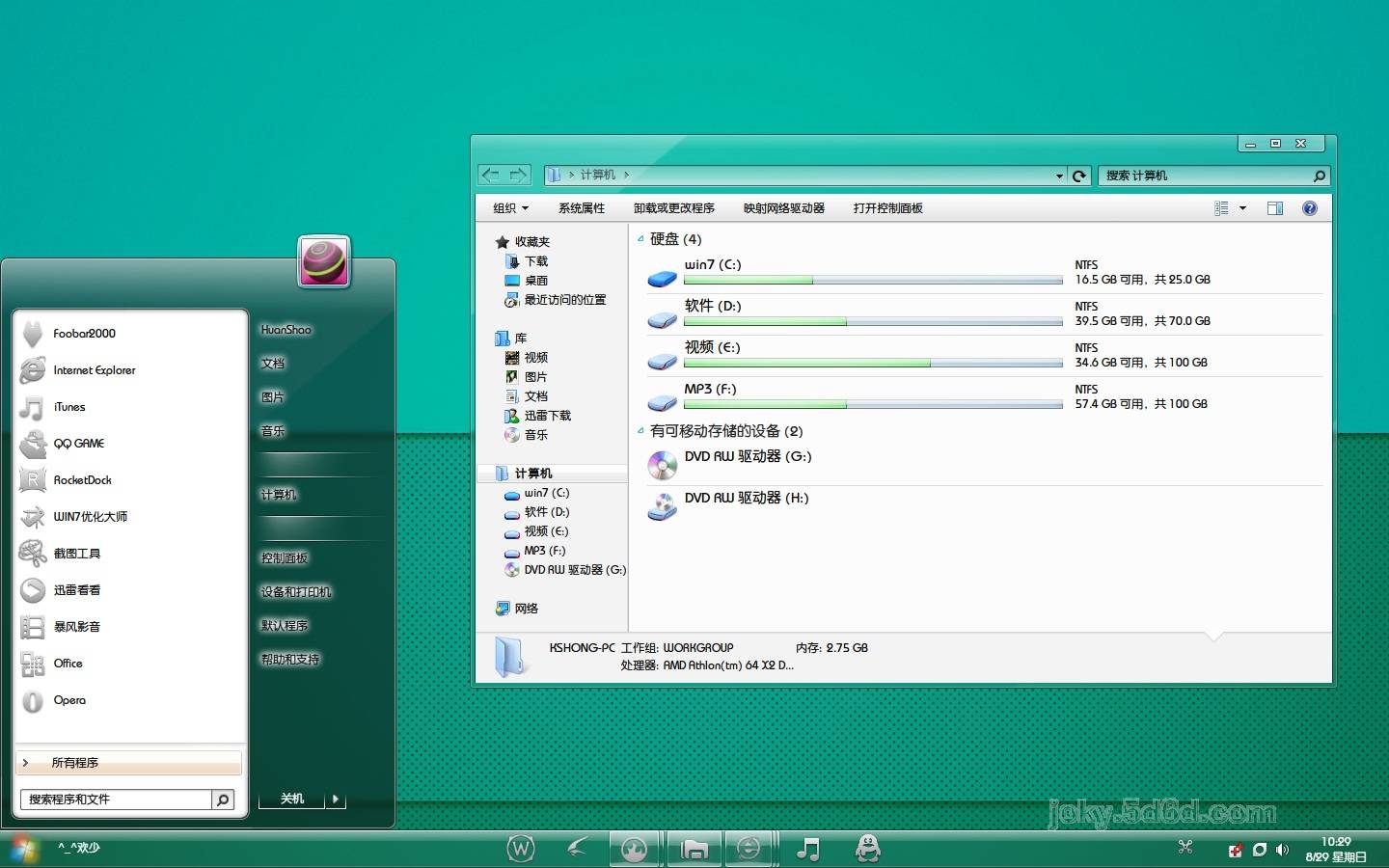
Task: Open RocketDock in start menu list
Action: coord(130,480)
